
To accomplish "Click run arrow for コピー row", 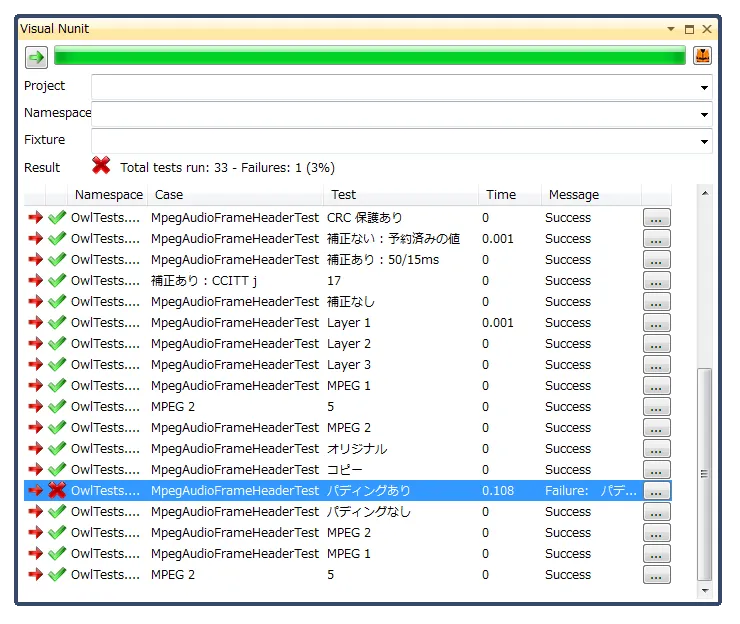I will click(35, 470).
